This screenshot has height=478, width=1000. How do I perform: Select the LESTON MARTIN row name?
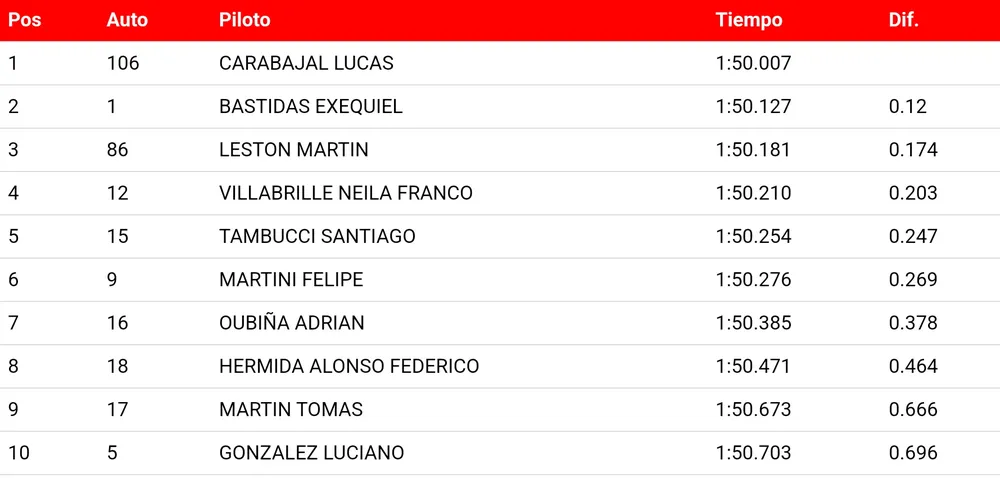click(x=294, y=150)
